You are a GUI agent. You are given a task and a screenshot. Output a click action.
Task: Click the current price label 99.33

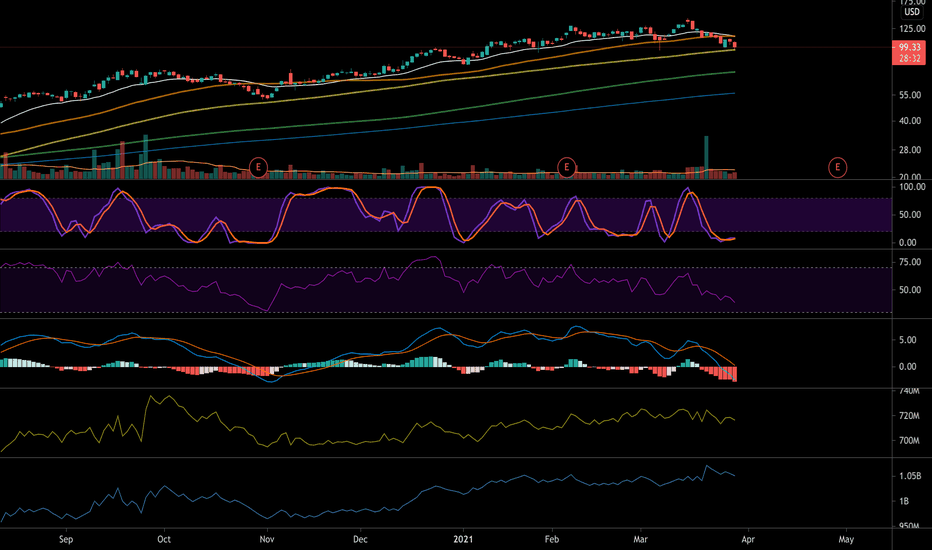[909, 47]
